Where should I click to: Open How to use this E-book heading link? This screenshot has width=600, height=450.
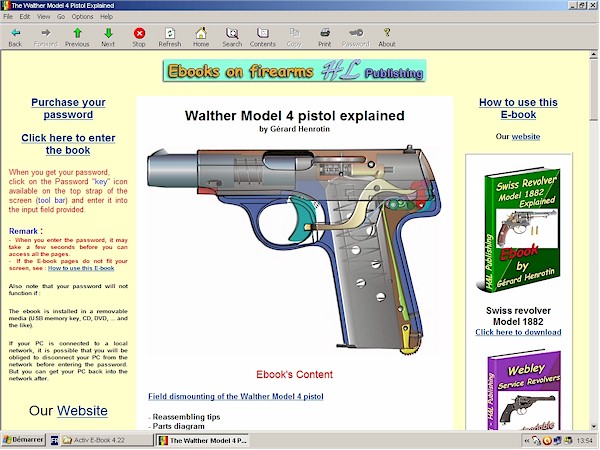518,108
